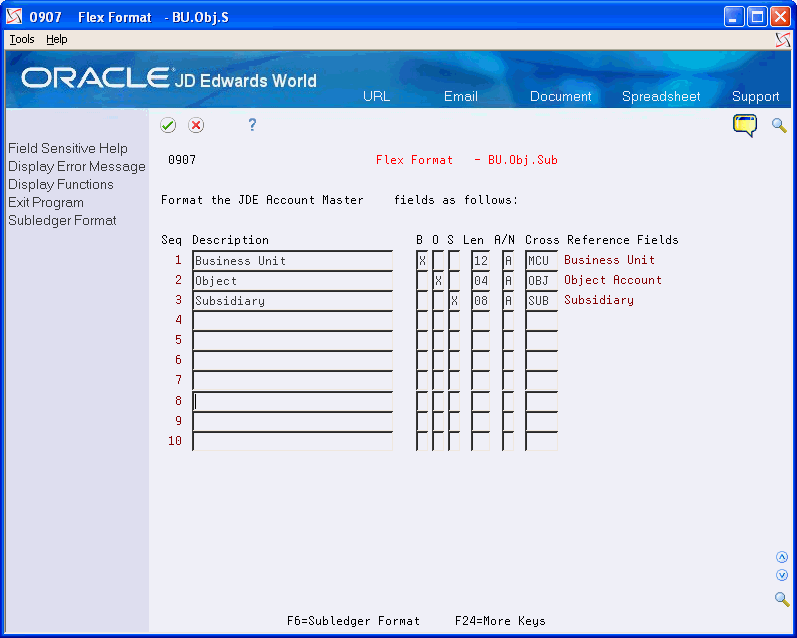
Task: Click the row 8 description field
Action: [292, 401]
